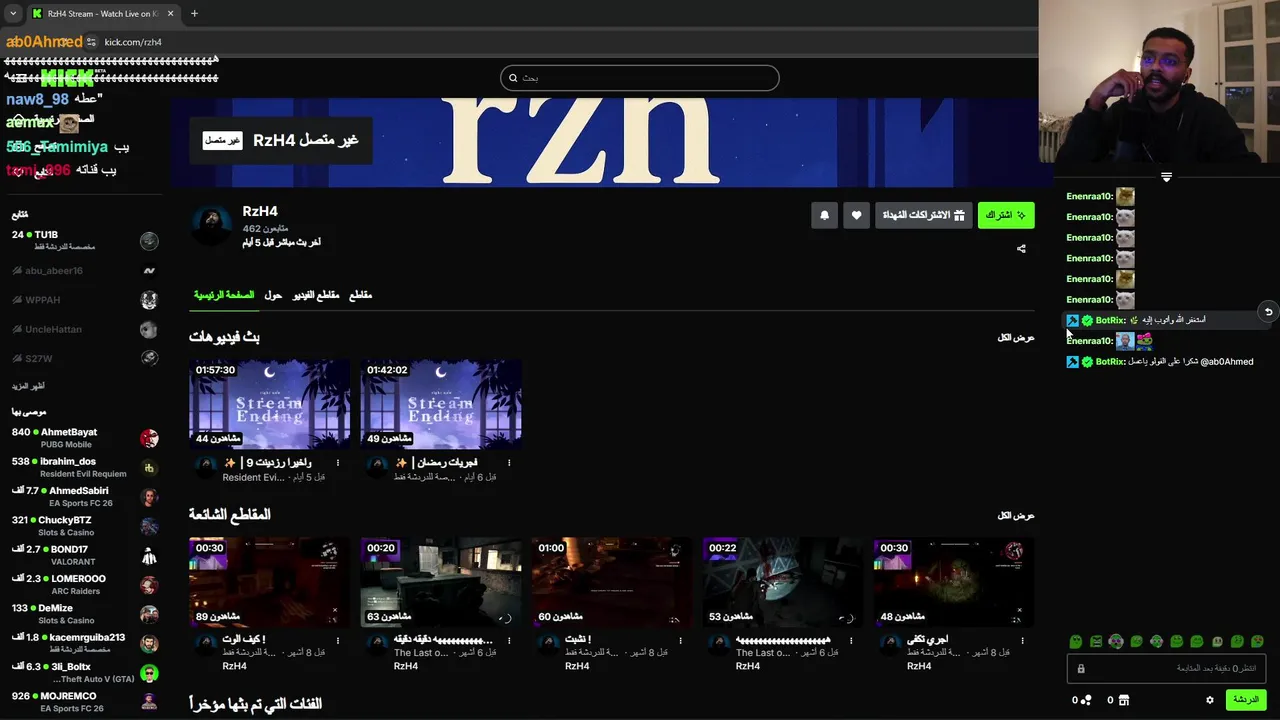Click the ChuckyBTZ avatar in recommended list
This screenshot has height=720, width=1280.
pyautogui.click(x=149, y=526)
